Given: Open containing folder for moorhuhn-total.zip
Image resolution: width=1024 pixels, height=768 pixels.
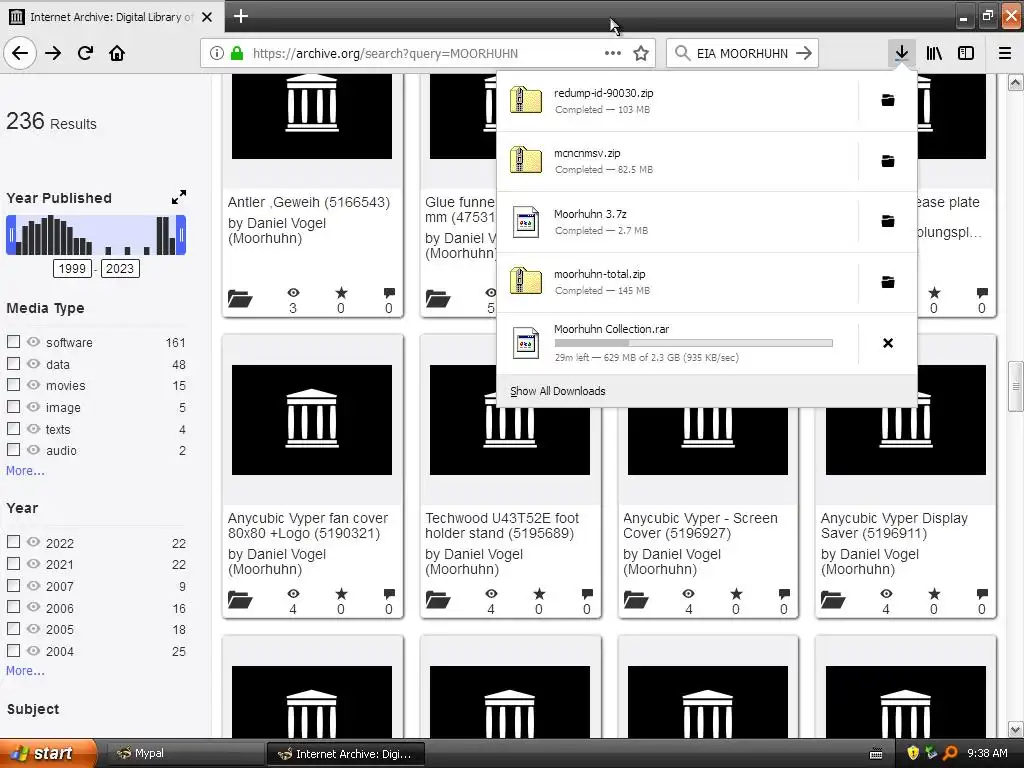Looking at the screenshot, I should 888,281.
